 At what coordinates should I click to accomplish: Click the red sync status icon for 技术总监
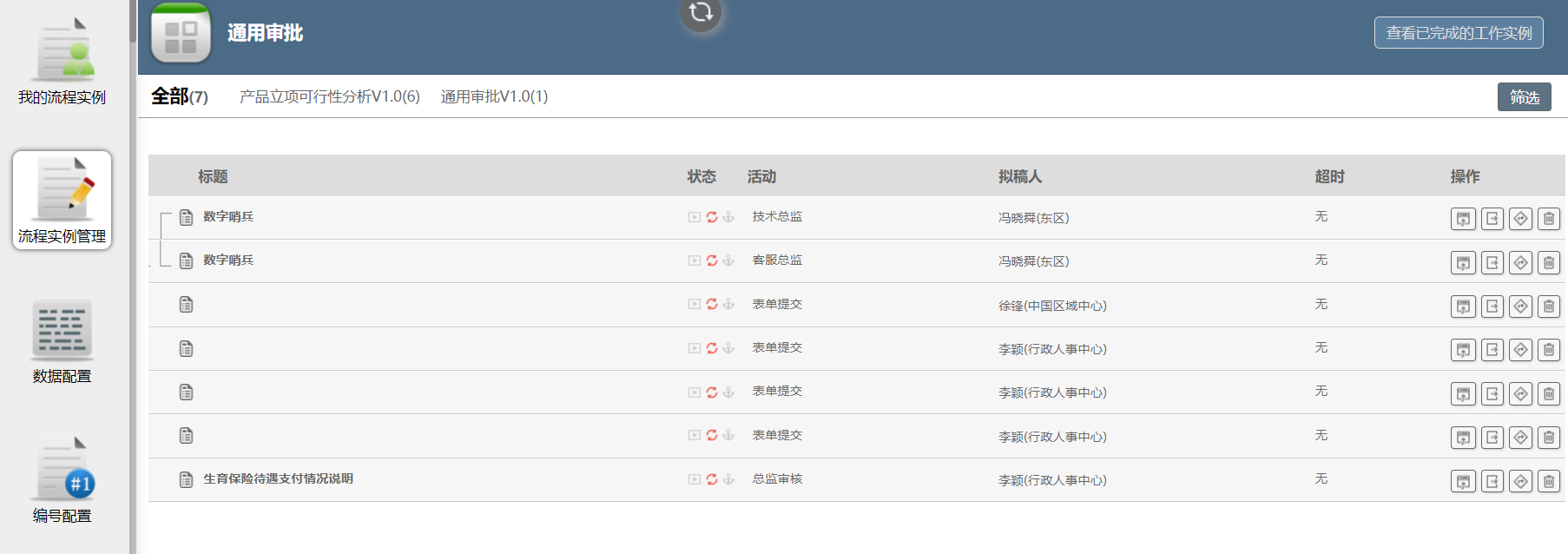712,217
